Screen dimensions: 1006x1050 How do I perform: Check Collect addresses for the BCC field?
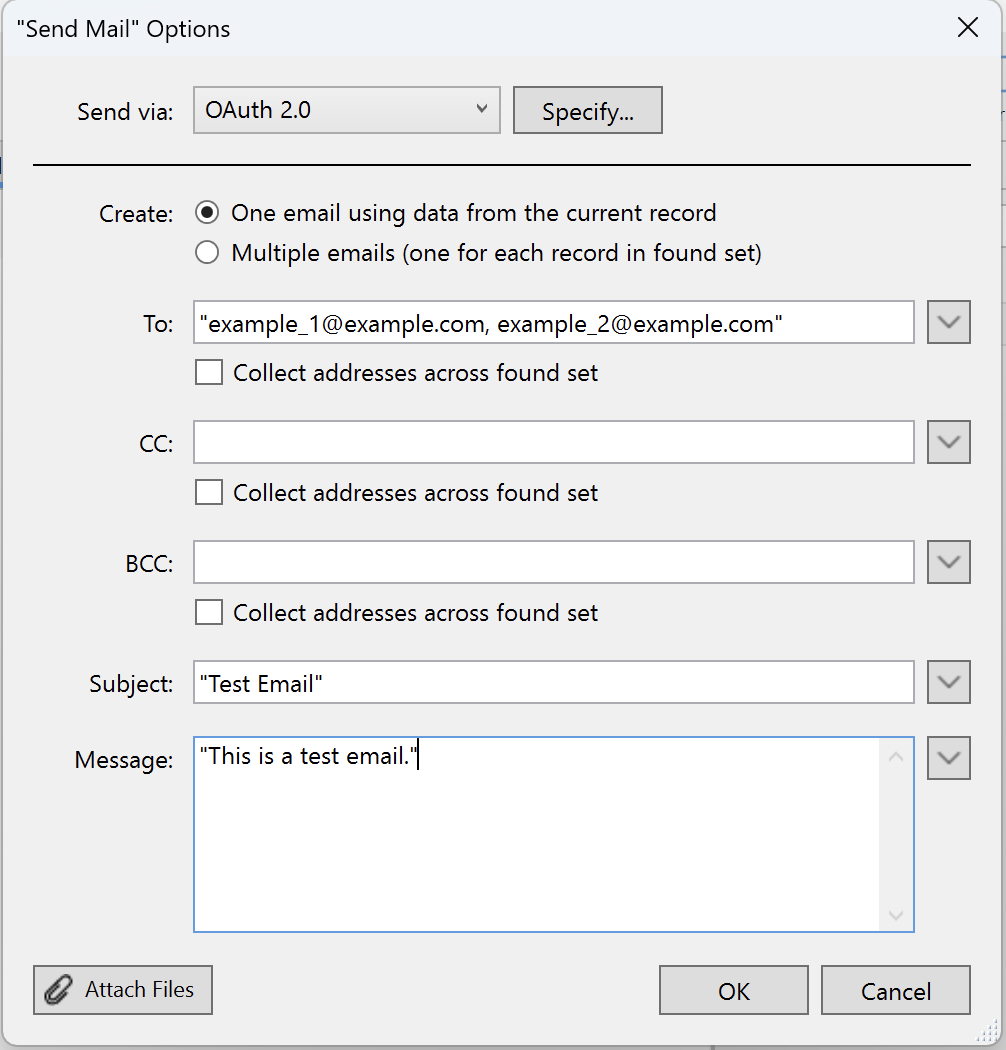pos(208,612)
